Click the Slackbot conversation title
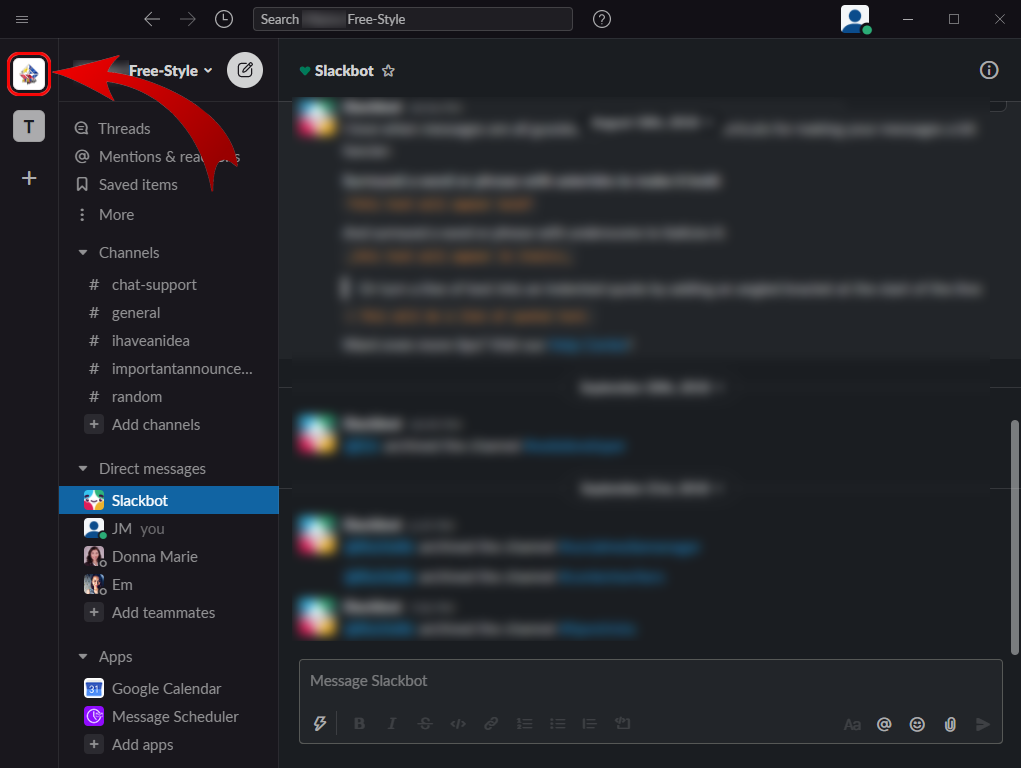Viewport: 1021px width, 768px height. 344,70
